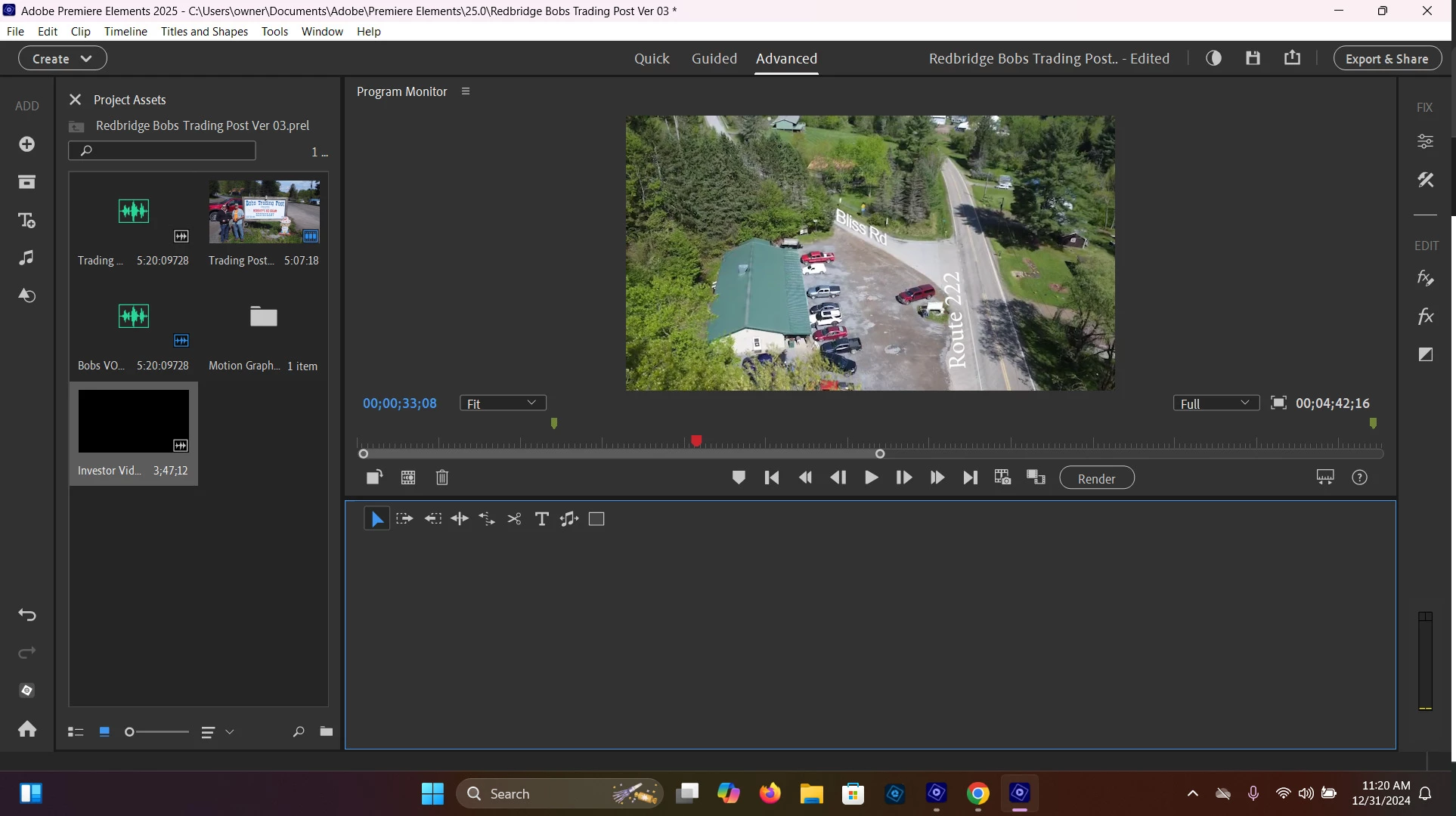The height and width of the screenshot is (816, 1456).
Task: Click the Render button
Action: tap(1096, 478)
